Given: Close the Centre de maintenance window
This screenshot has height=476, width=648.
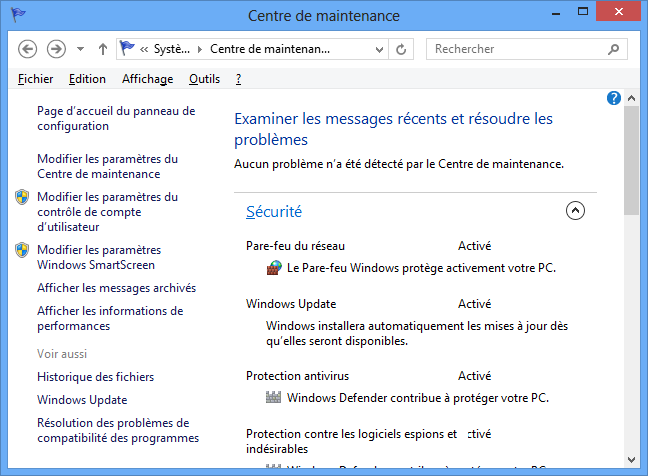Looking at the screenshot, I should coord(618,12).
